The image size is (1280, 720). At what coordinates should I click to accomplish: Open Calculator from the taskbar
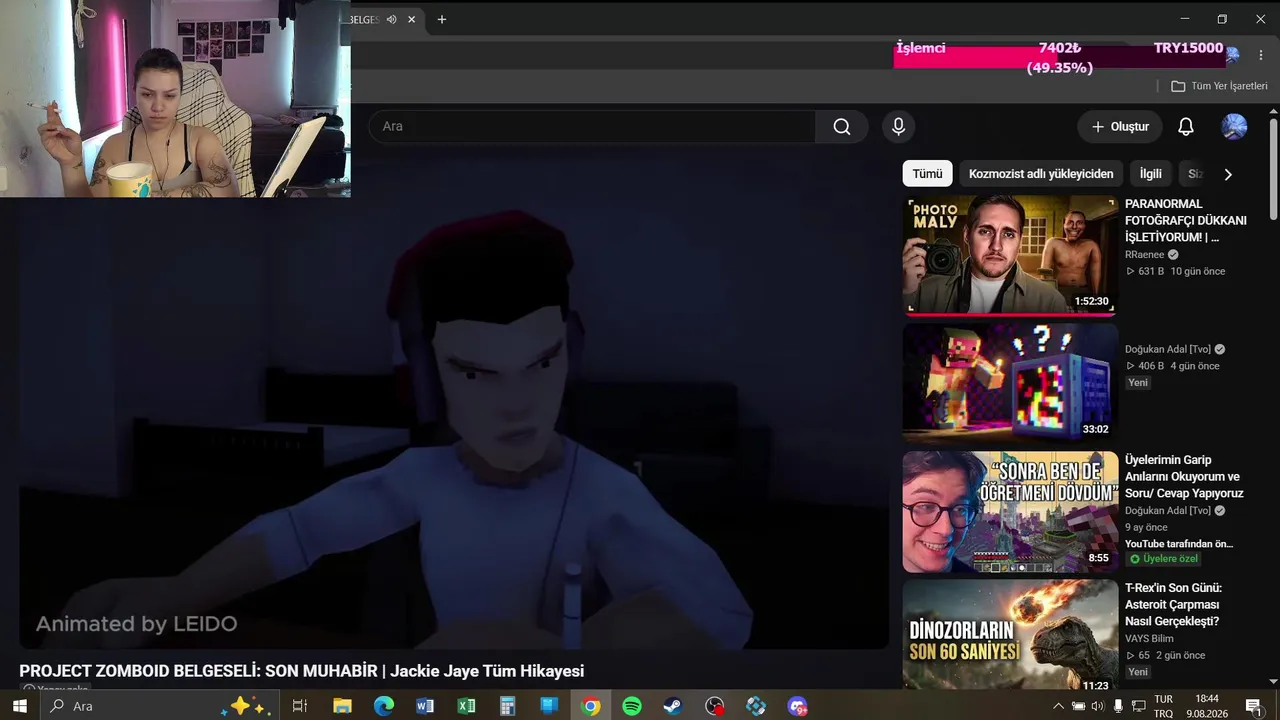click(507, 706)
